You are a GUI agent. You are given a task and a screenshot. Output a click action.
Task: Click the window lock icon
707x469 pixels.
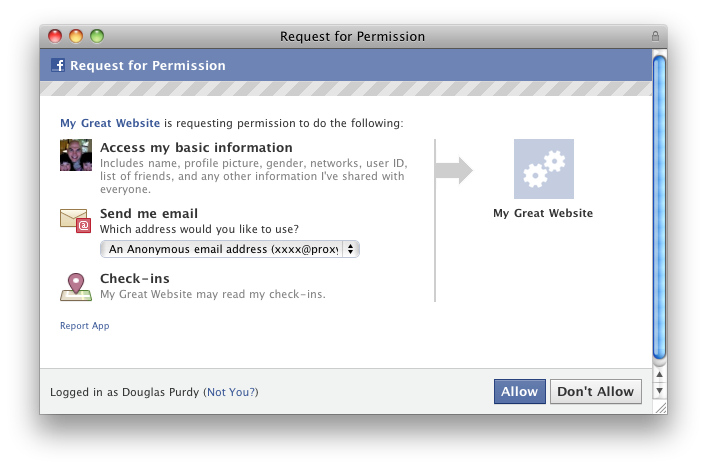[x=655, y=36]
